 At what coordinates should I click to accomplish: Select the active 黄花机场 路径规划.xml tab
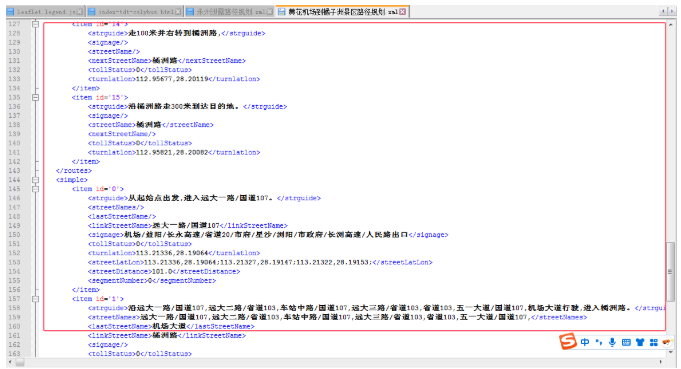click(342, 12)
